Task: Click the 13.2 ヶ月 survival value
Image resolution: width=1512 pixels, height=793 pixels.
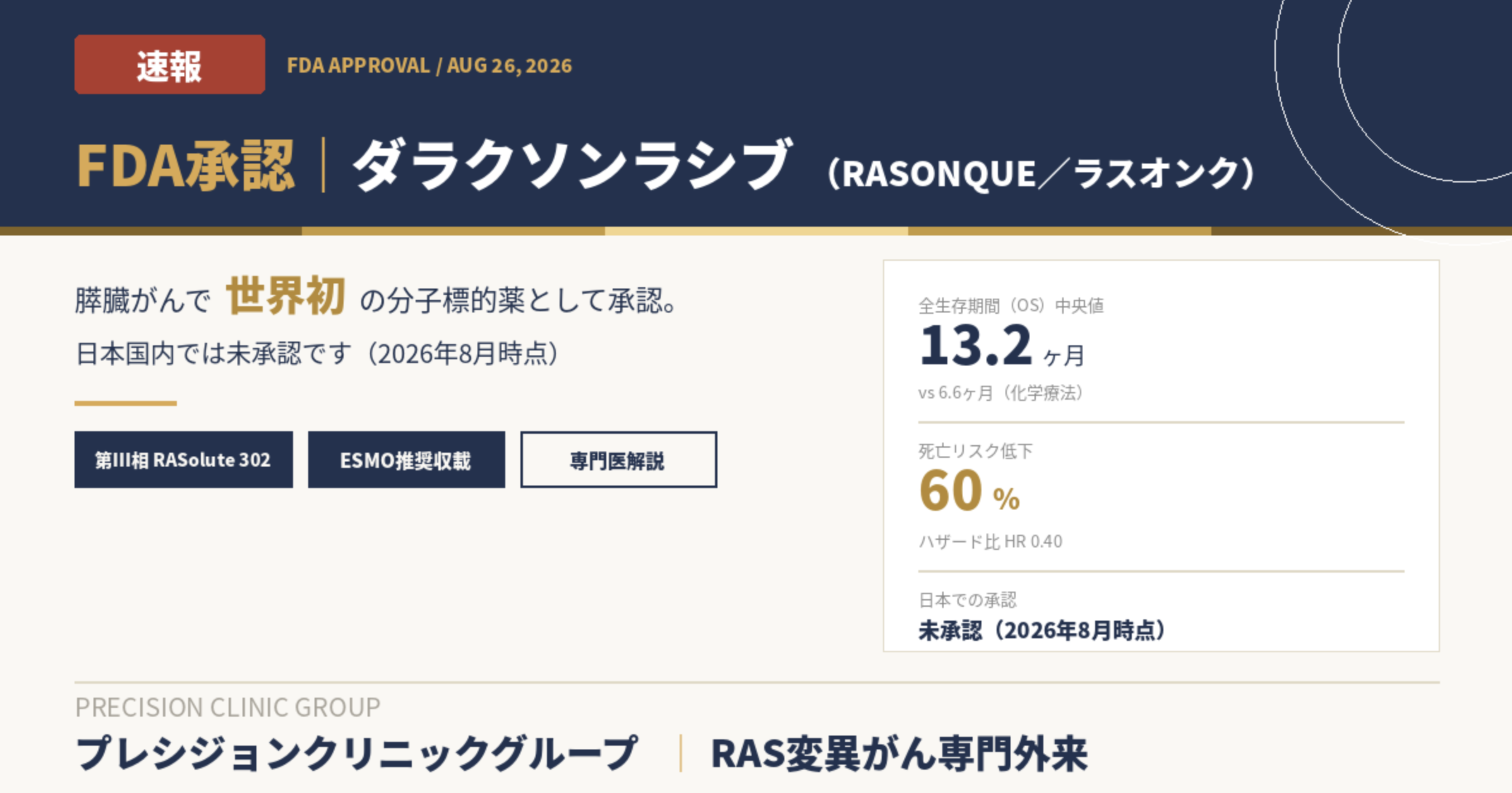Action: coord(1002,346)
